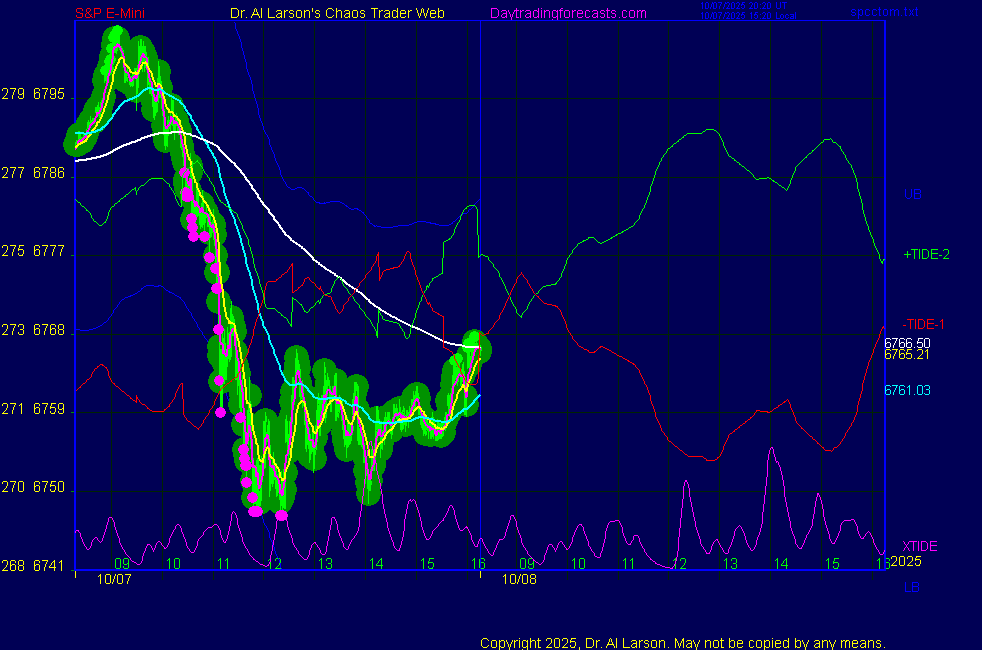Click the 6750 price axis label
Screen dimensions: 982x650
coord(49,488)
